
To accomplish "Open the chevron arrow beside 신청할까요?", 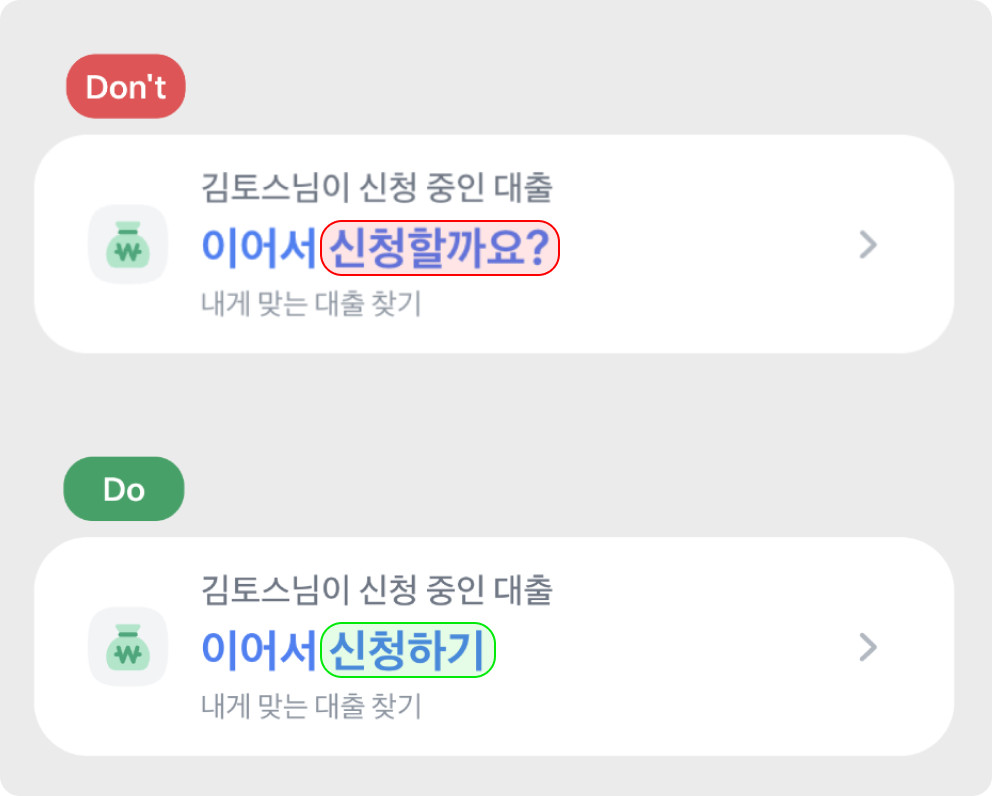I will pyautogui.click(x=868, y=244).
